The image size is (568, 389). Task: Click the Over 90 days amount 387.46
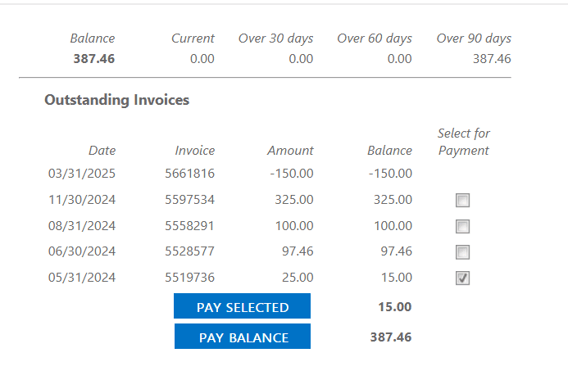pos(492,59)
